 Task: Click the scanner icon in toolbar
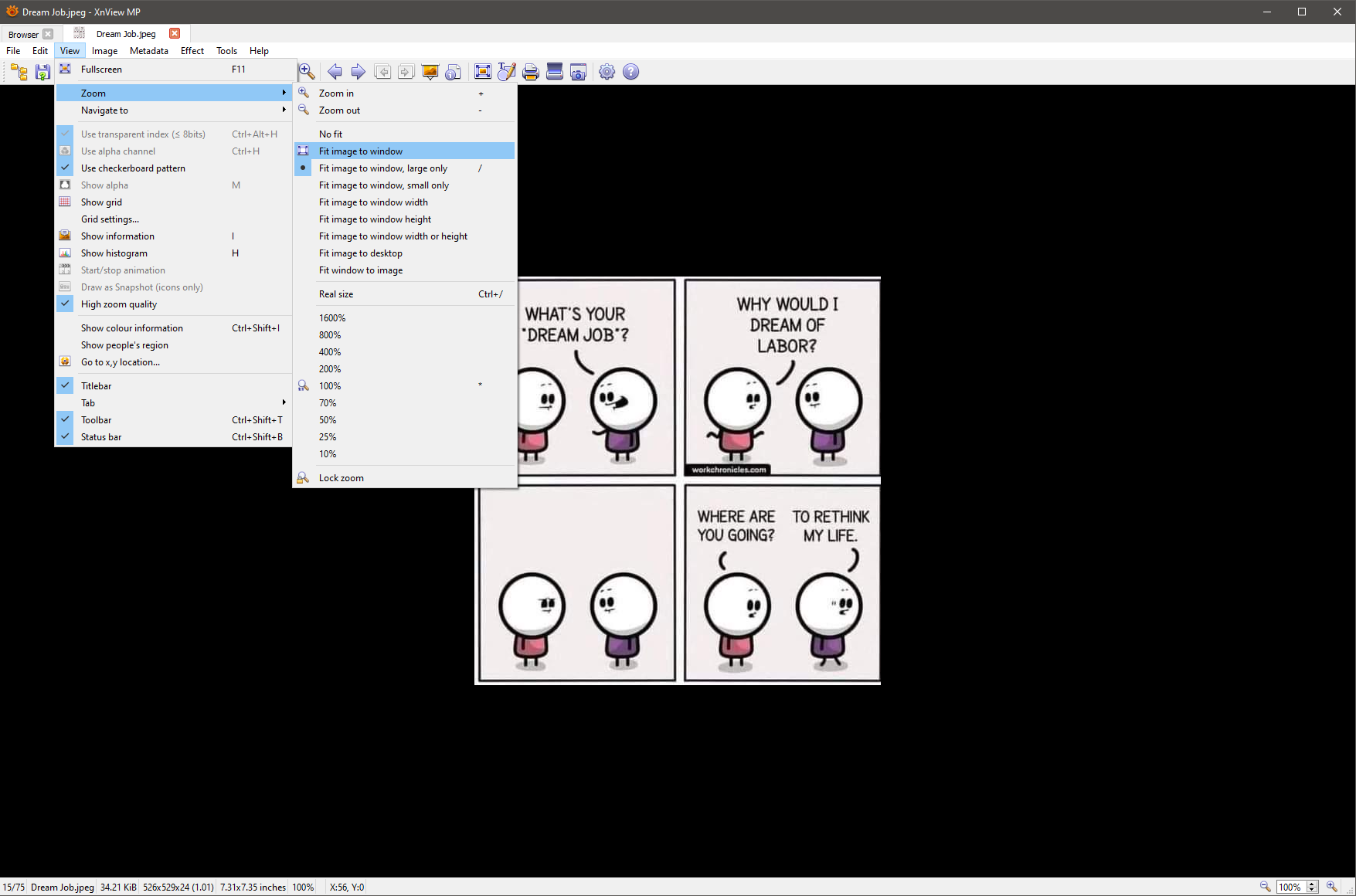point(554,72)
